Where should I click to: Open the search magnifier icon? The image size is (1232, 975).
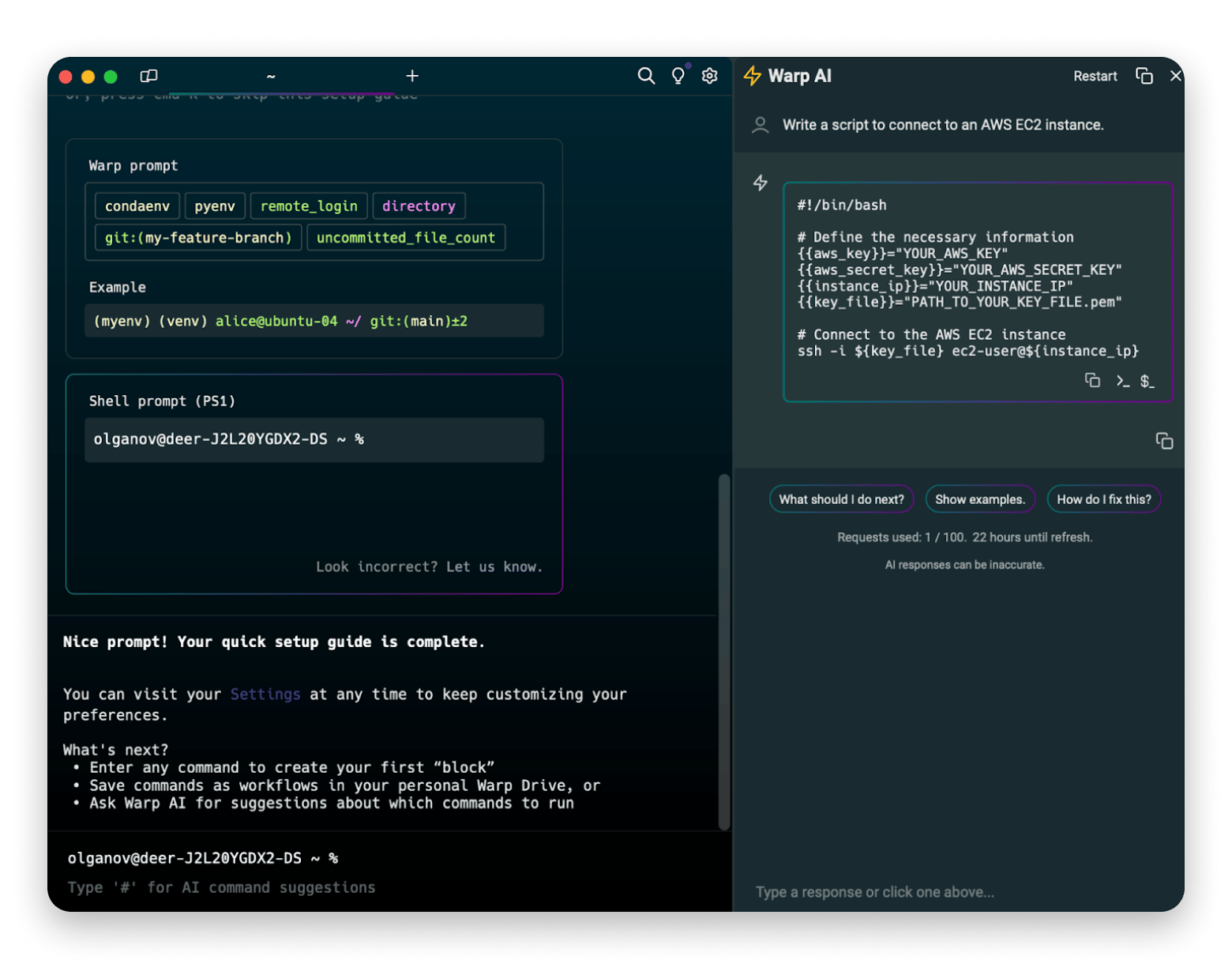coord(646,76)
